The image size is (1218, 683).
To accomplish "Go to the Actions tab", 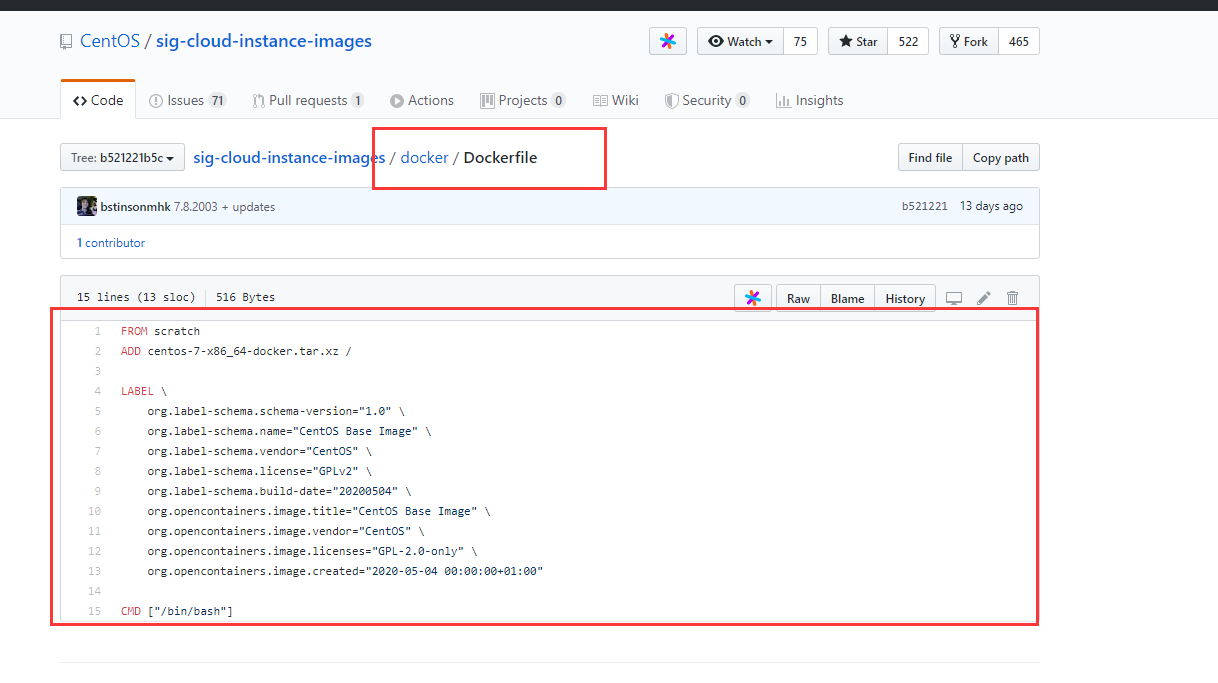I will [422, 100].
